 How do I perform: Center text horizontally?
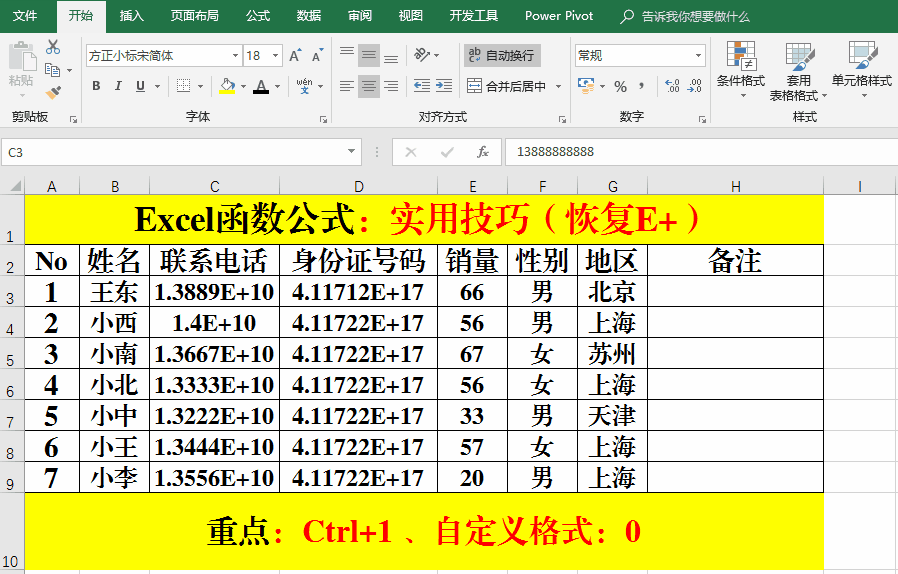point(369,86)
